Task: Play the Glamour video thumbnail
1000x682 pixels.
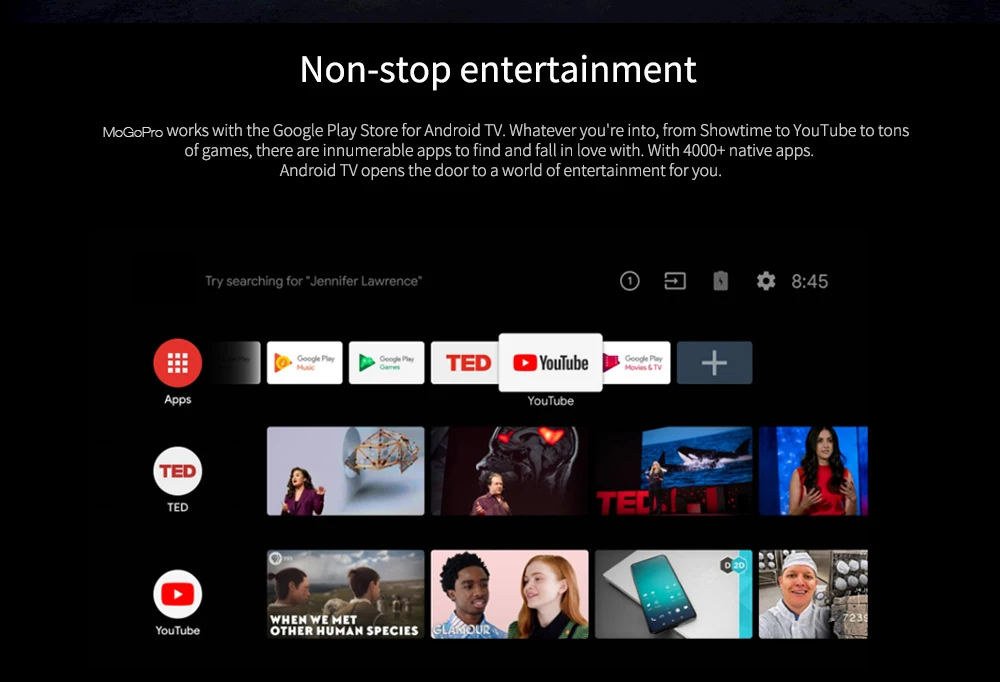Action: click(510, 594)
